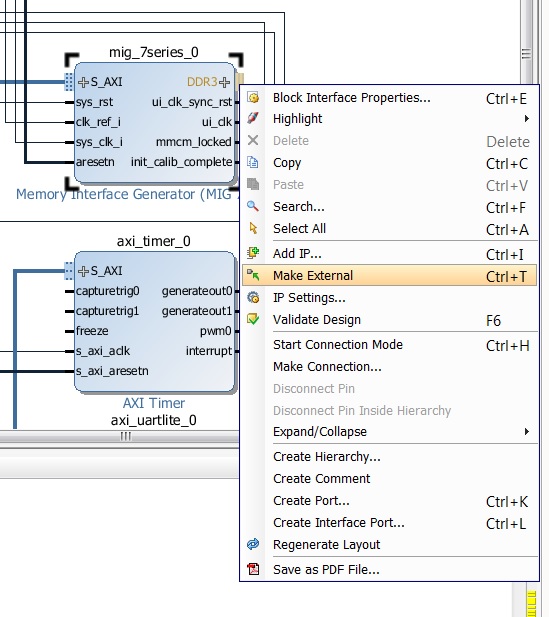
Task: Click the sys_clk_i input pin
Action: click(99, 142)
